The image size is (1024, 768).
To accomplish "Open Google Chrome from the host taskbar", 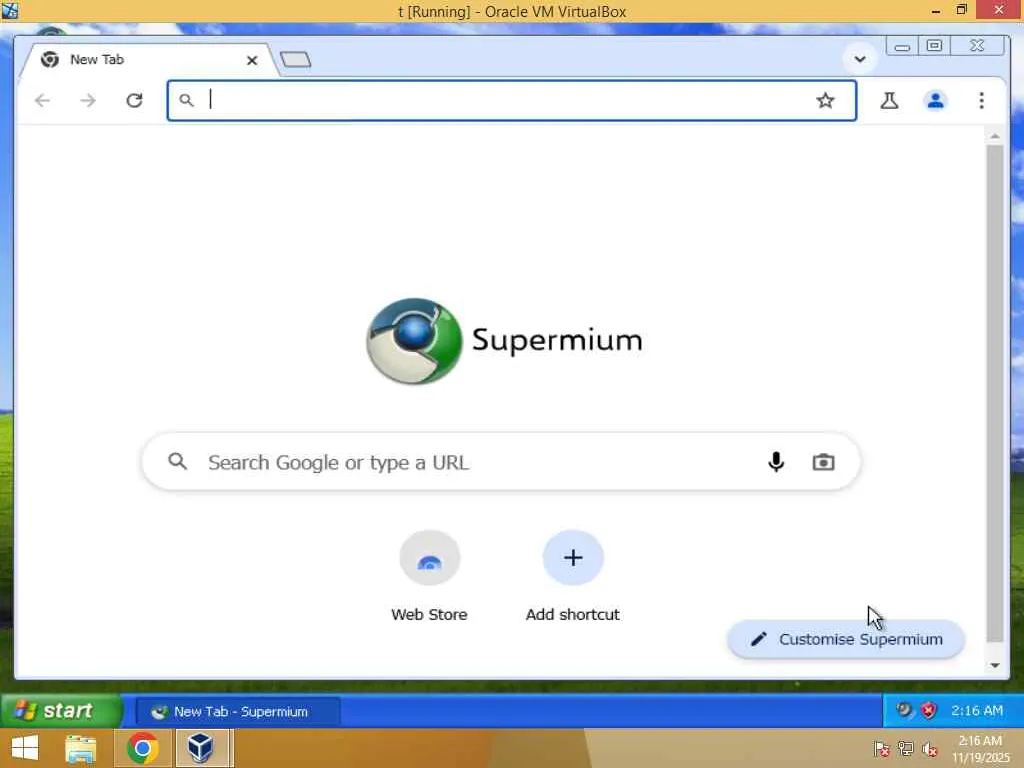I will point(142,748).
